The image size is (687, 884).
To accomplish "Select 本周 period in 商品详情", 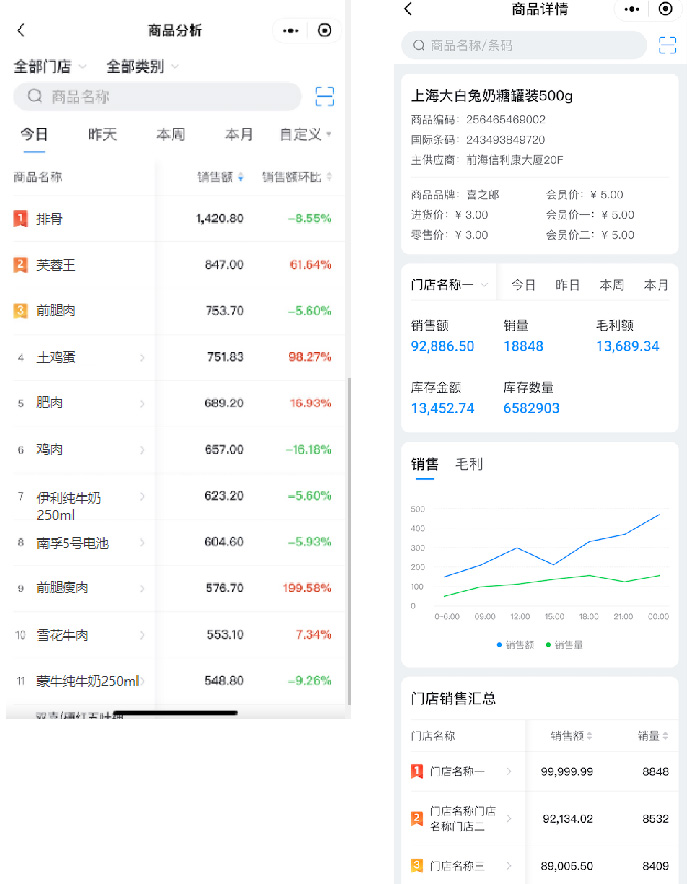I will coord(611,285).
